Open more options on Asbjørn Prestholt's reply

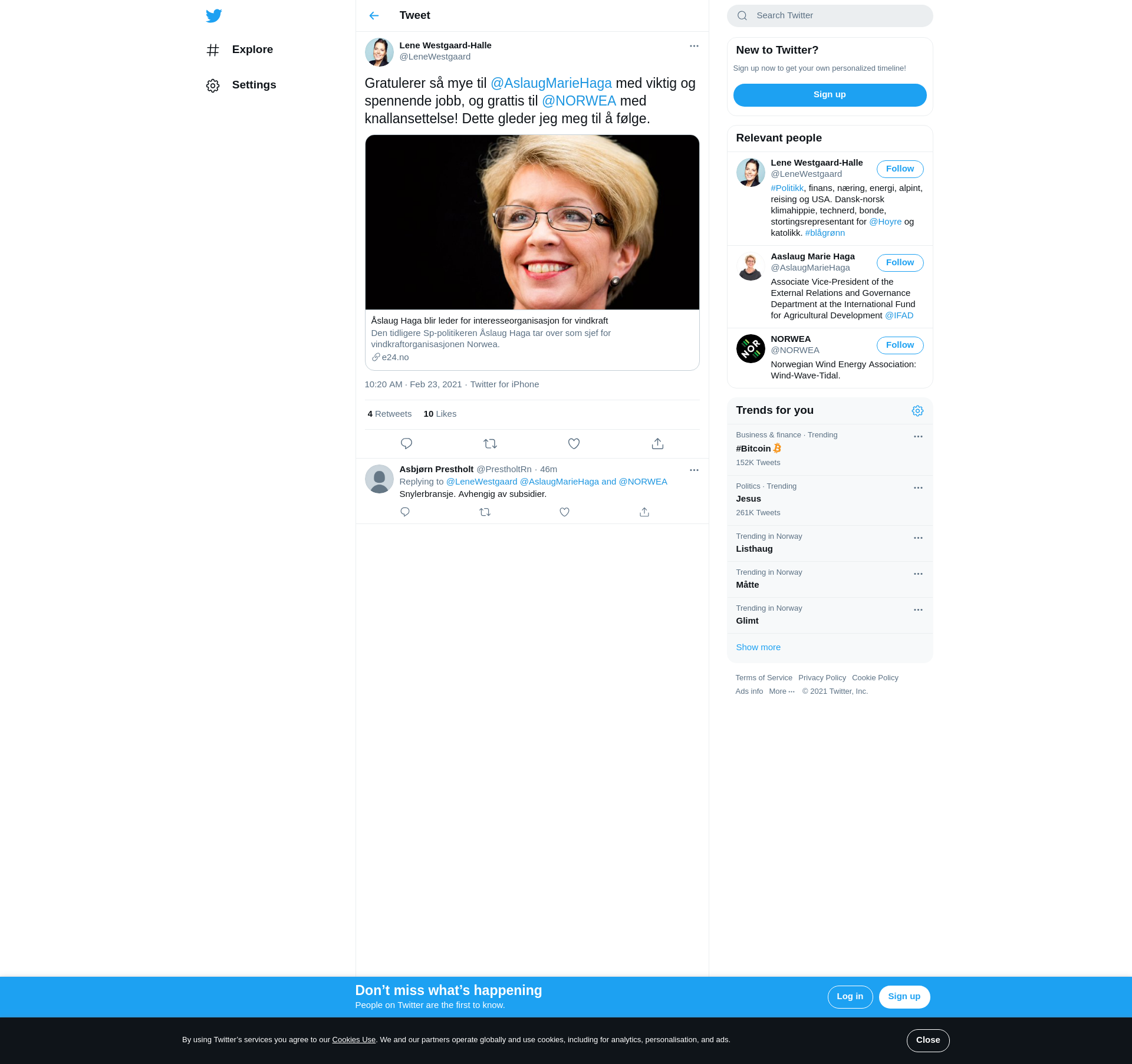click(x=694, y=470)
